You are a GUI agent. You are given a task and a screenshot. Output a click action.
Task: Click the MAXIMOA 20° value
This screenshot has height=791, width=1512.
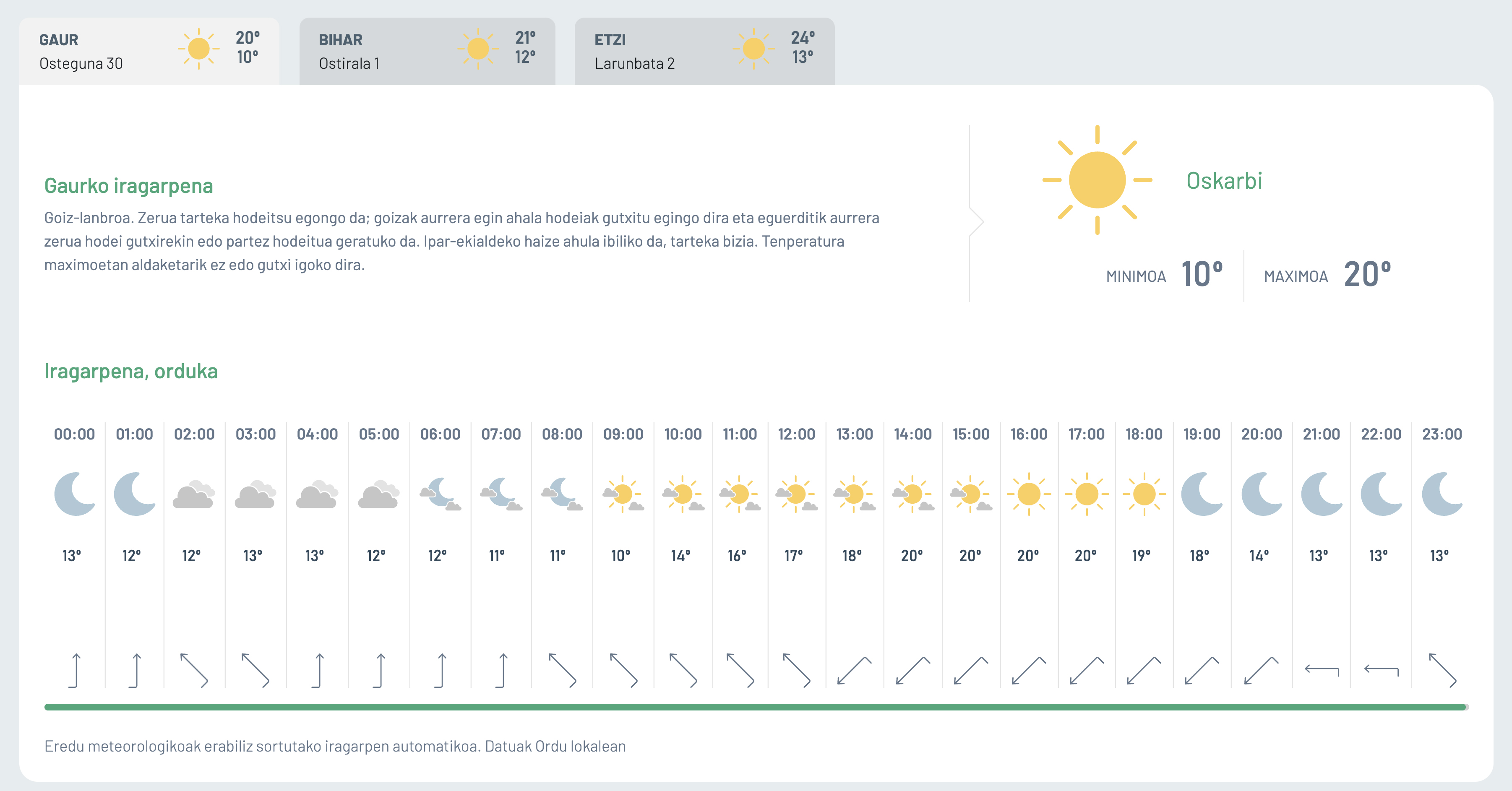tap(1367, 275)
